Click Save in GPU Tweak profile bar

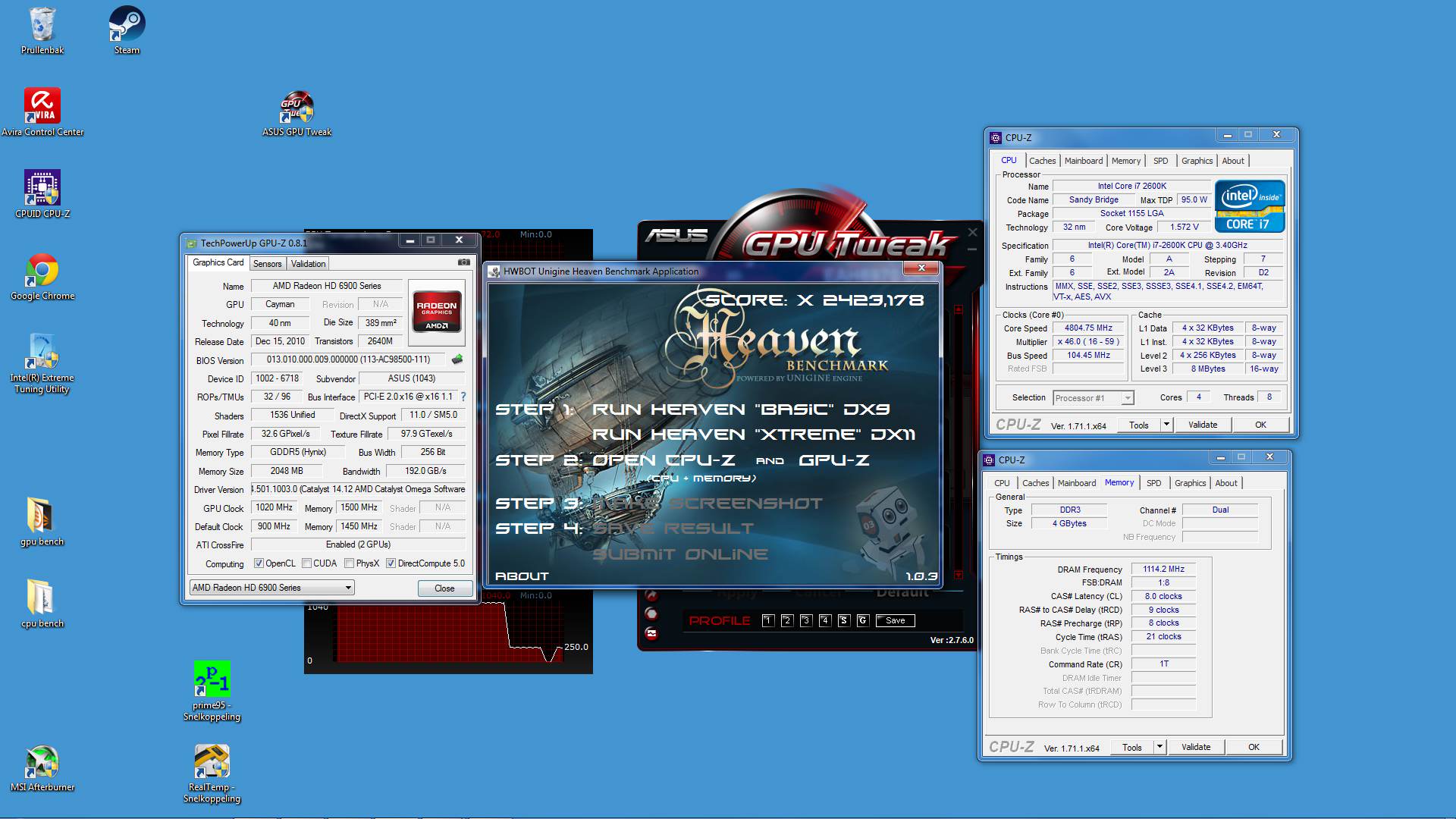pyautogui.click(x=896, y=620)
